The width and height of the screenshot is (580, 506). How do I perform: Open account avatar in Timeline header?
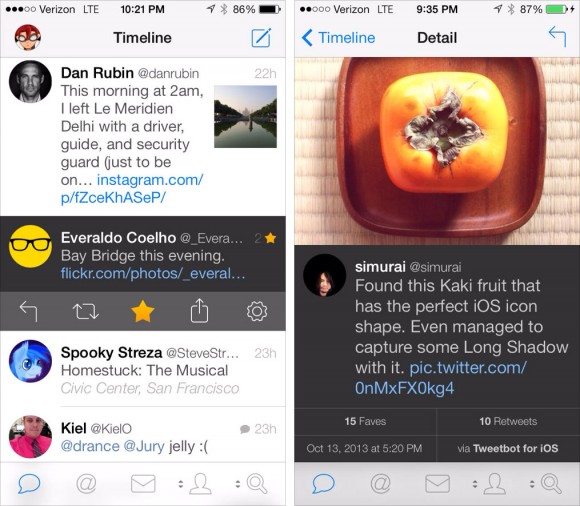click(28, 37)
